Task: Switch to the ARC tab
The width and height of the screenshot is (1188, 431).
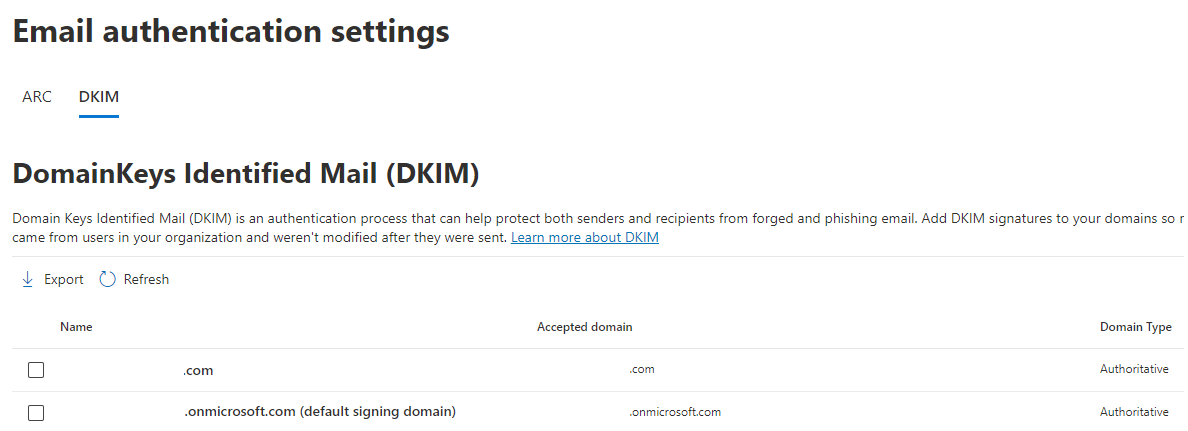Action: click(x=37, y=97)
